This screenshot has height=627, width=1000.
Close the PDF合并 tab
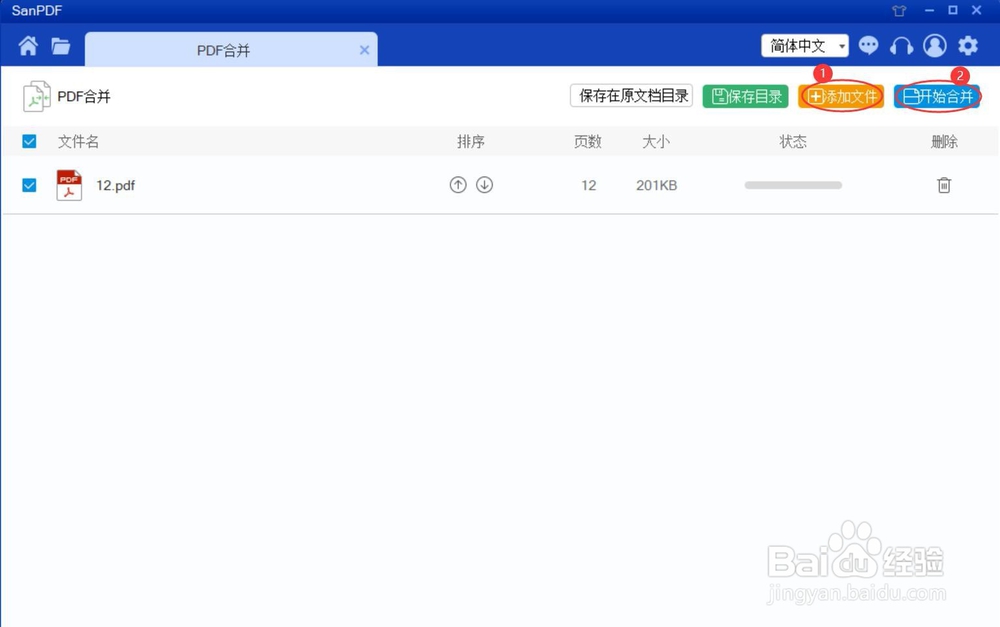click(x=364, y=48)
